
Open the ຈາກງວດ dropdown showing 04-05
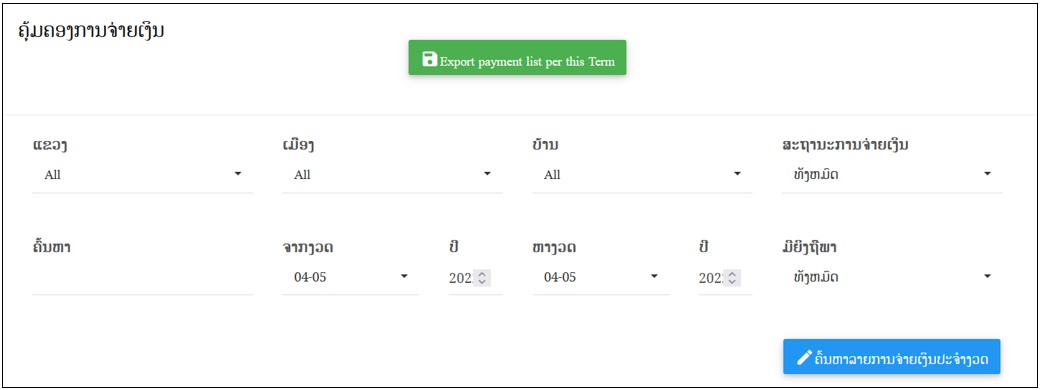coord(350,278)
